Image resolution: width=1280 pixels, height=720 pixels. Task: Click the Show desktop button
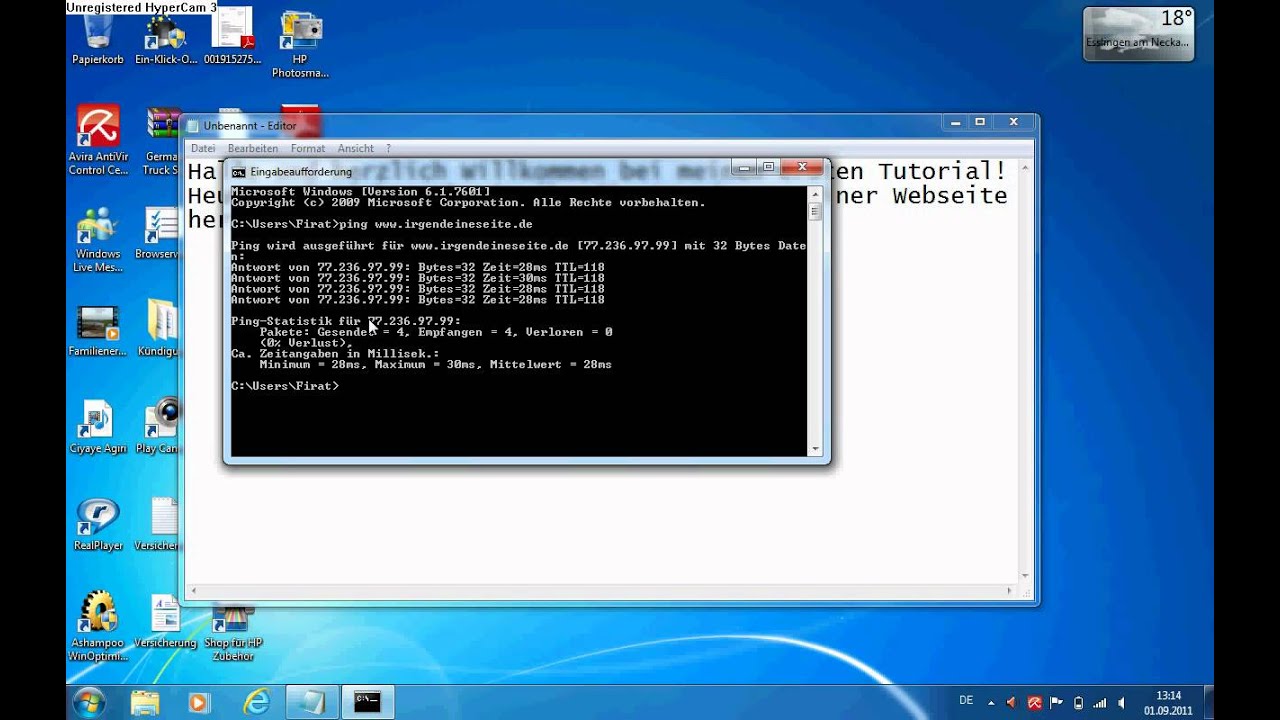coord(1209,702)
